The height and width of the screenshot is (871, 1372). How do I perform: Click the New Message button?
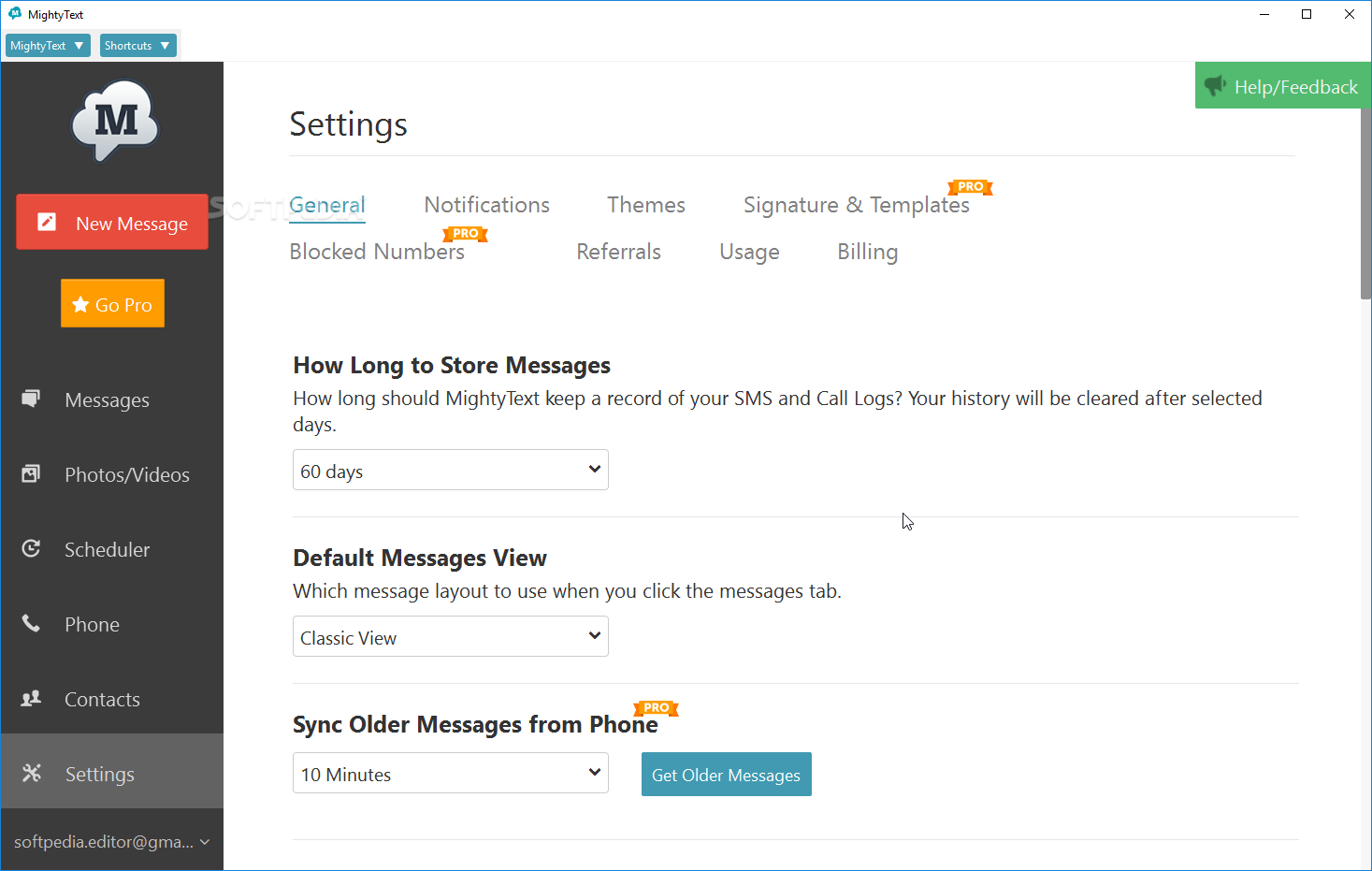coord(112,222)
